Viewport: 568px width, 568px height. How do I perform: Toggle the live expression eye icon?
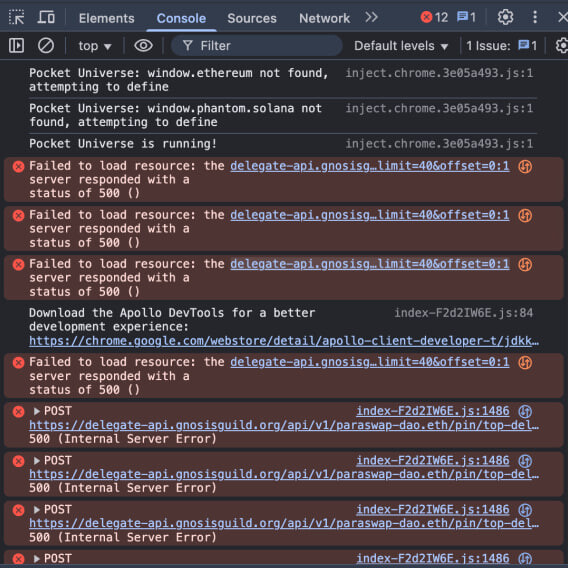(x=143, y=46)
